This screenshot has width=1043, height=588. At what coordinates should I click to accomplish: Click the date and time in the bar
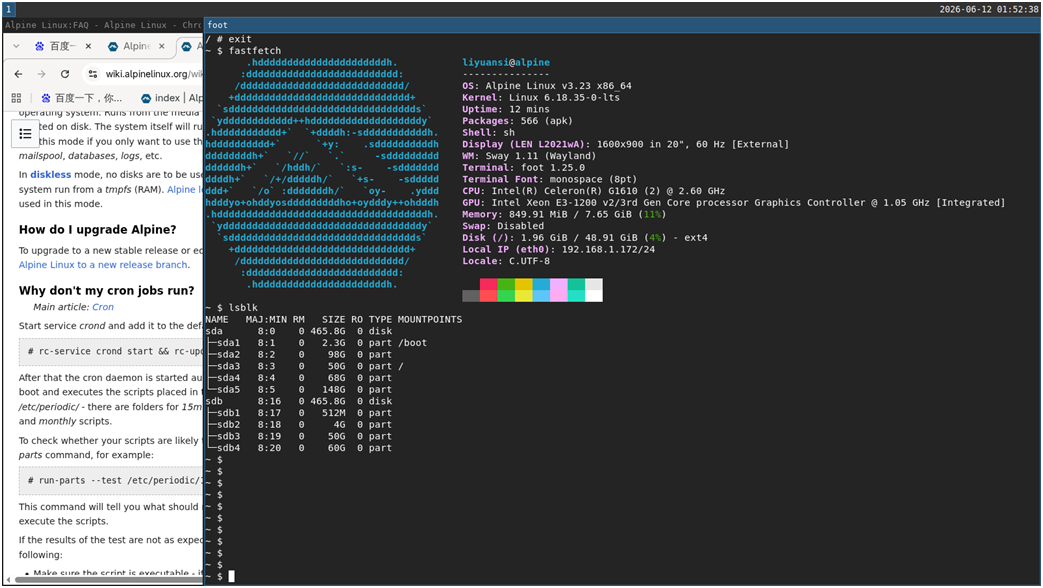pyautogui.click(x=988, y=9)
